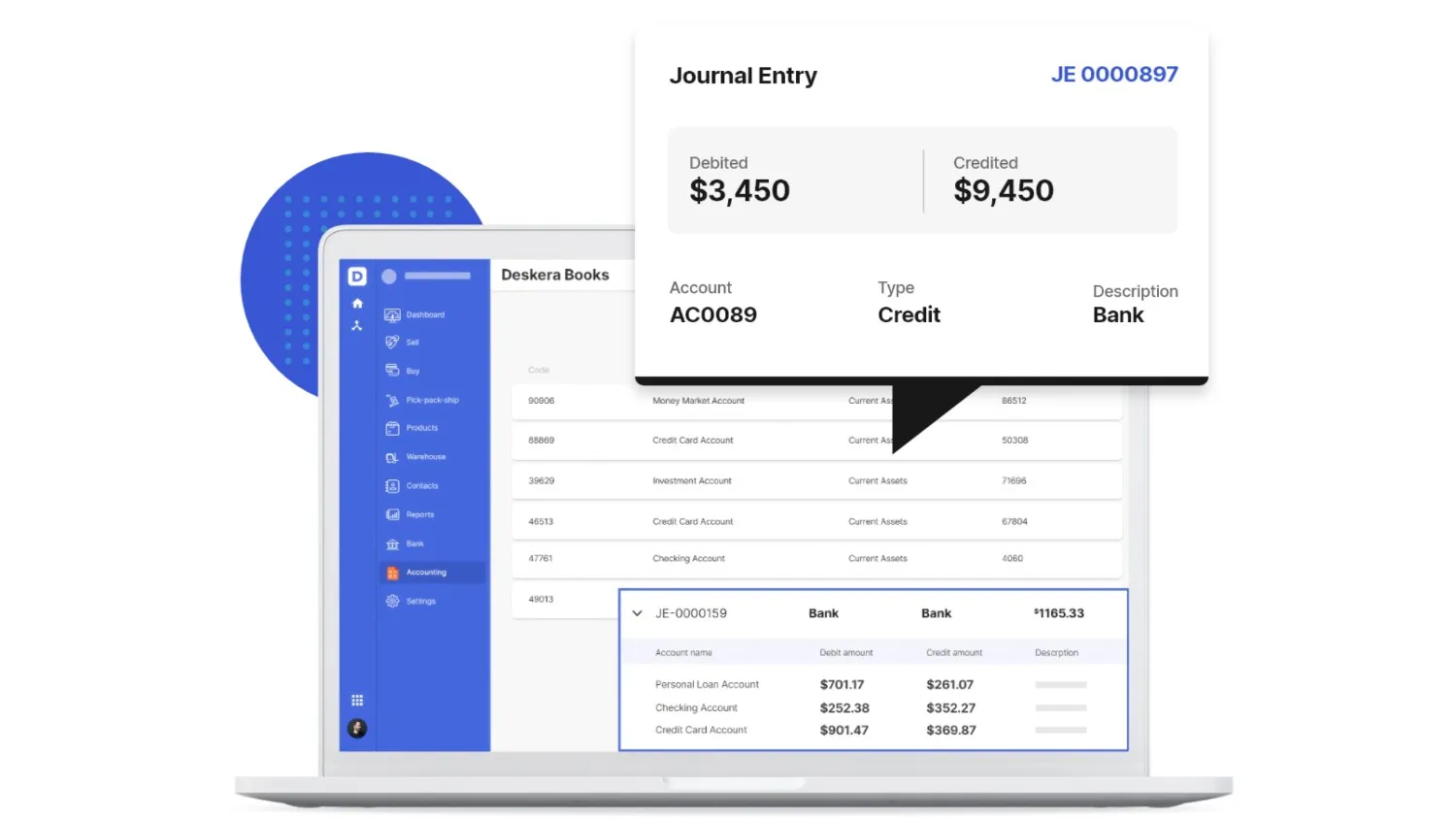
Task: Click the Dashboard gauge icon
Action: click(392, 315)
